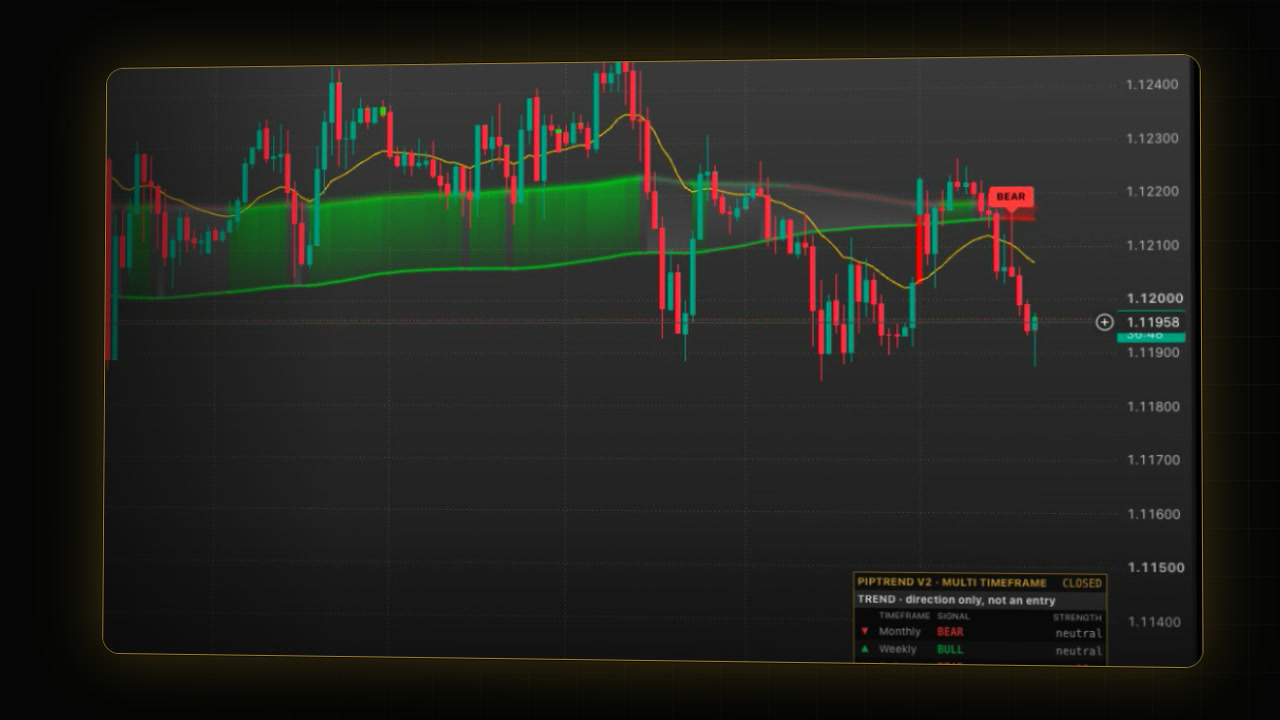Click the plus icon beside price 1.11958
1280x720 pixels.
click(x=1104, y=322)
